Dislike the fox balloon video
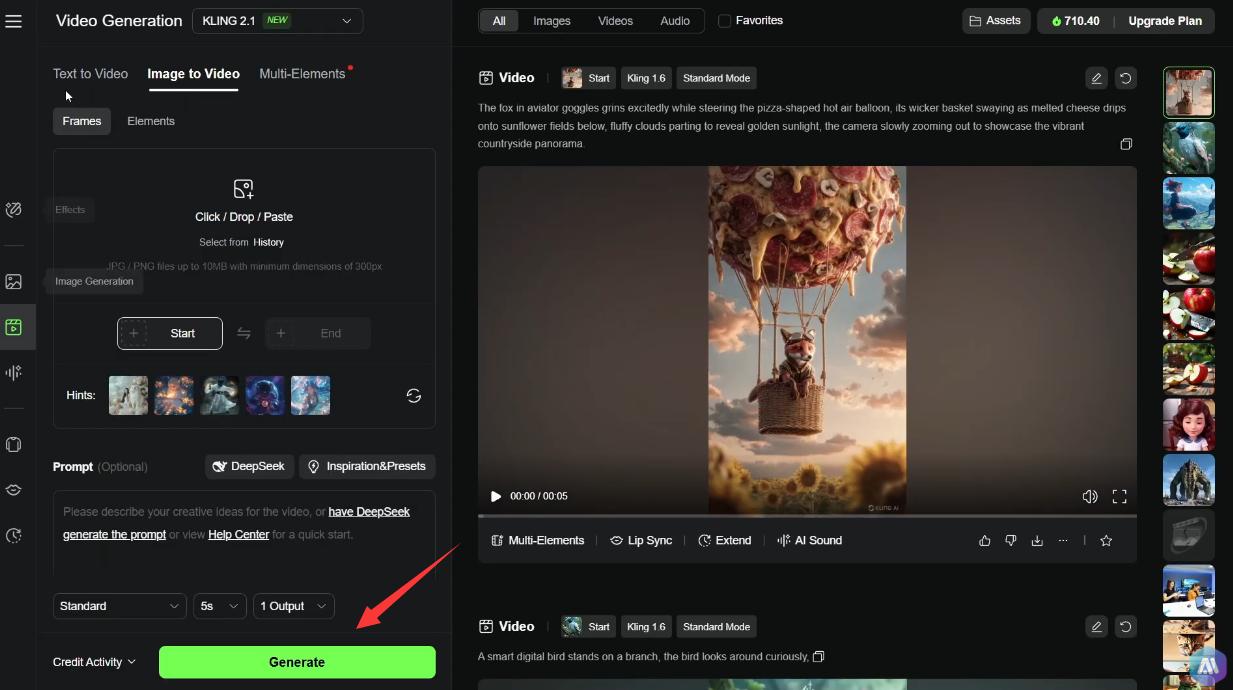The width and height of the screenshot is (1233, 690). (x=1011, y=540)
